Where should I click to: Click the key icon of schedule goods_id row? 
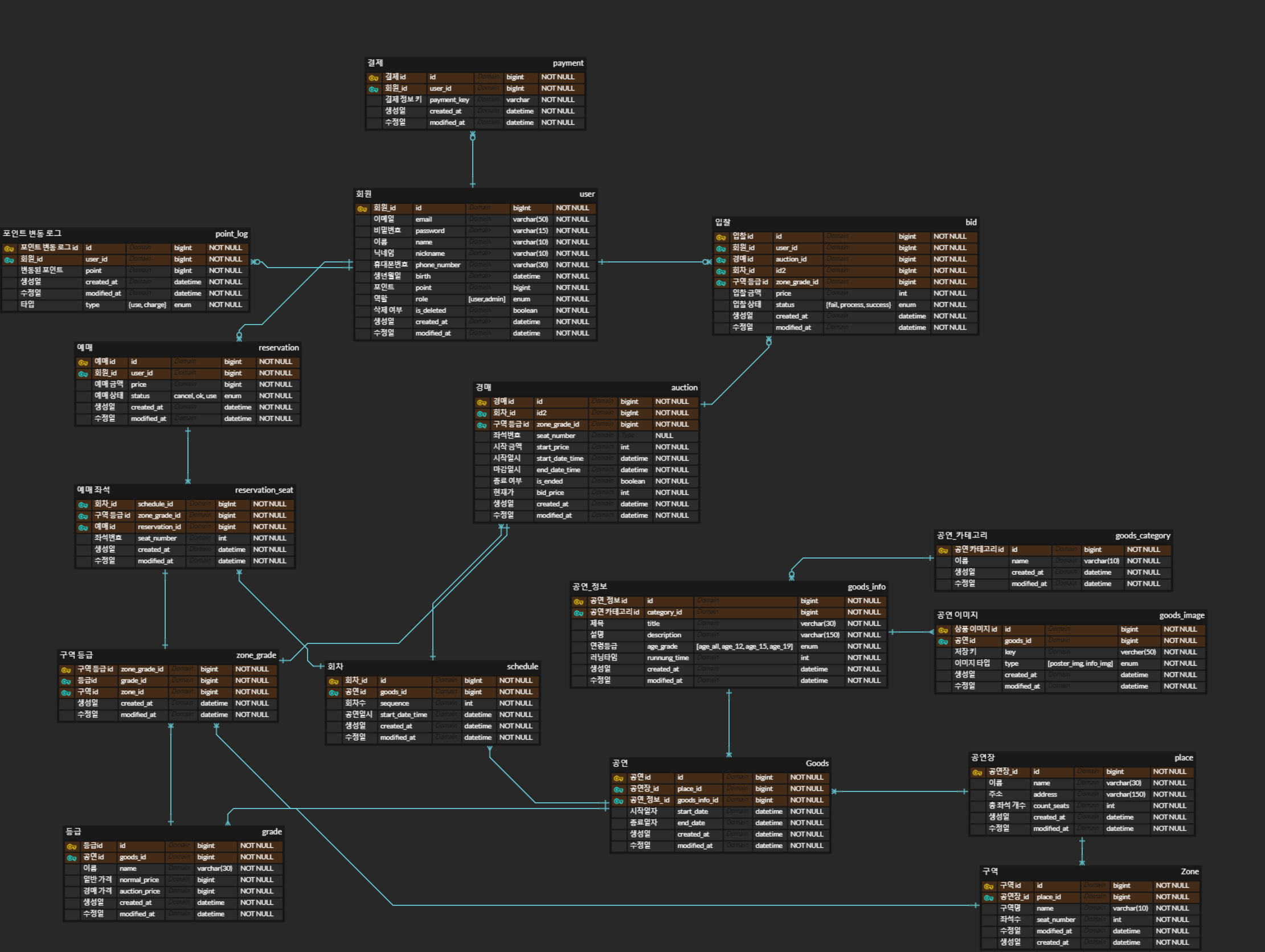pos(333,693)
